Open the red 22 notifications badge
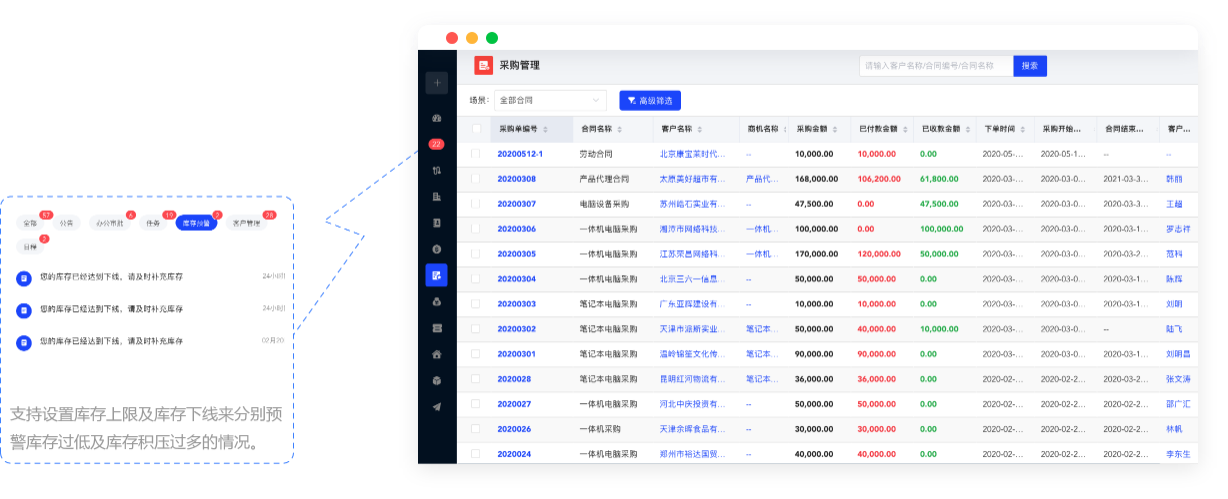This screenshot has width=1228, height=499. (436, 144)
